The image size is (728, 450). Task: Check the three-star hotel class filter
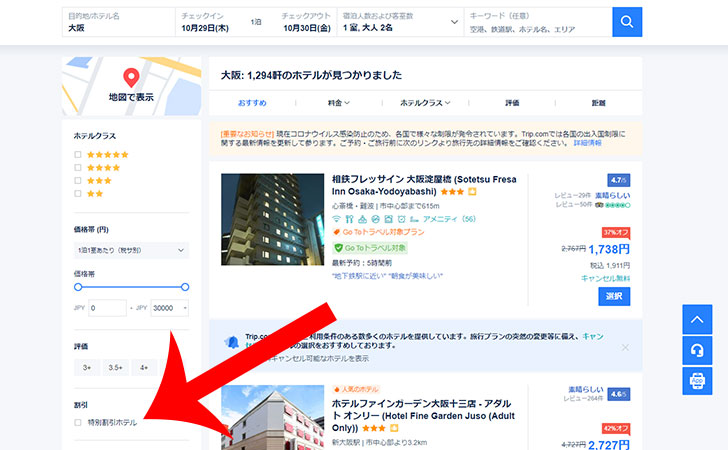[78, 181]
